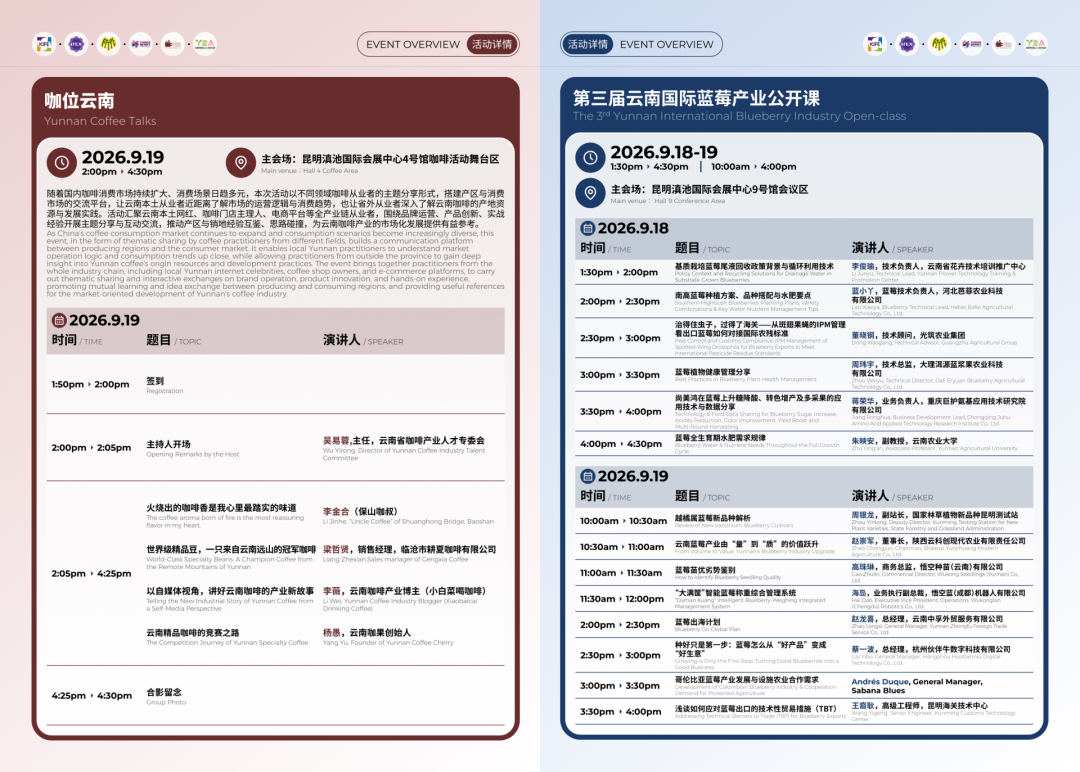Viewport: 1080px width, 772px height.
Task: Click speaker 董晓钢 光筑农业集团
Action: click(934, 338)
